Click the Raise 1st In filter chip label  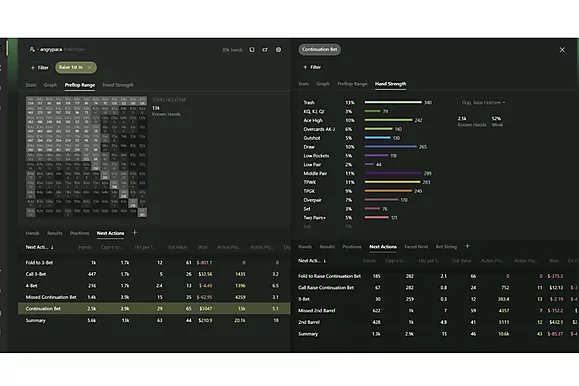coord(71,67)
